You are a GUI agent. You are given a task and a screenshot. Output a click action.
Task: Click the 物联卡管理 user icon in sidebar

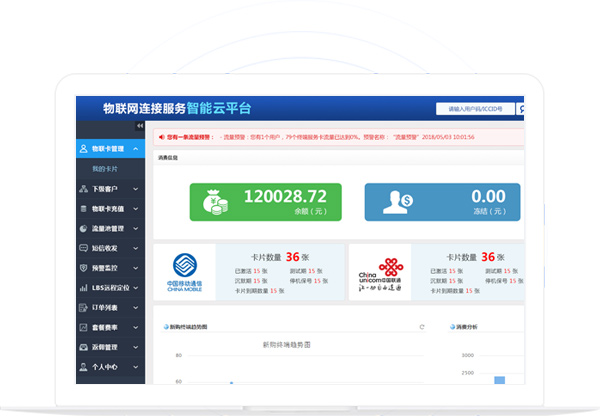click(x=84, y=149)
